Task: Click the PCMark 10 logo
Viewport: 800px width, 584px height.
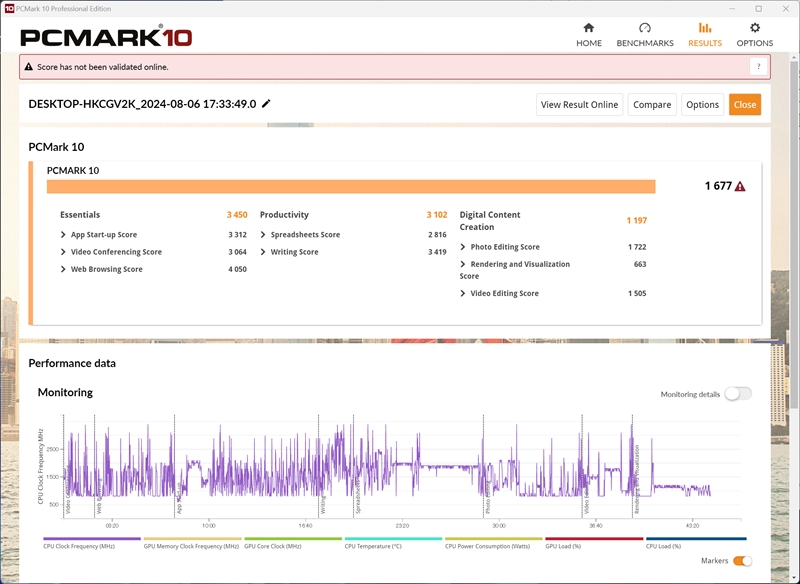Action: [x=106, y=37]
